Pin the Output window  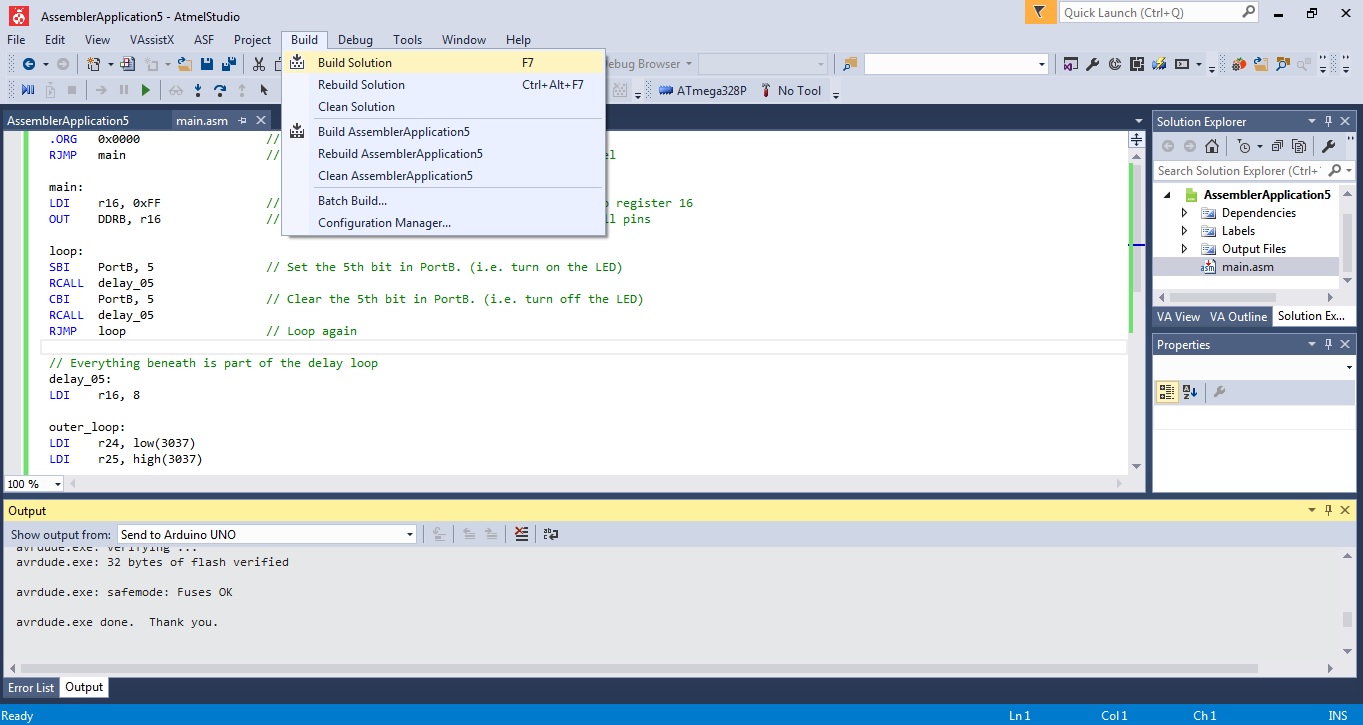click(x=1327, y=510)
